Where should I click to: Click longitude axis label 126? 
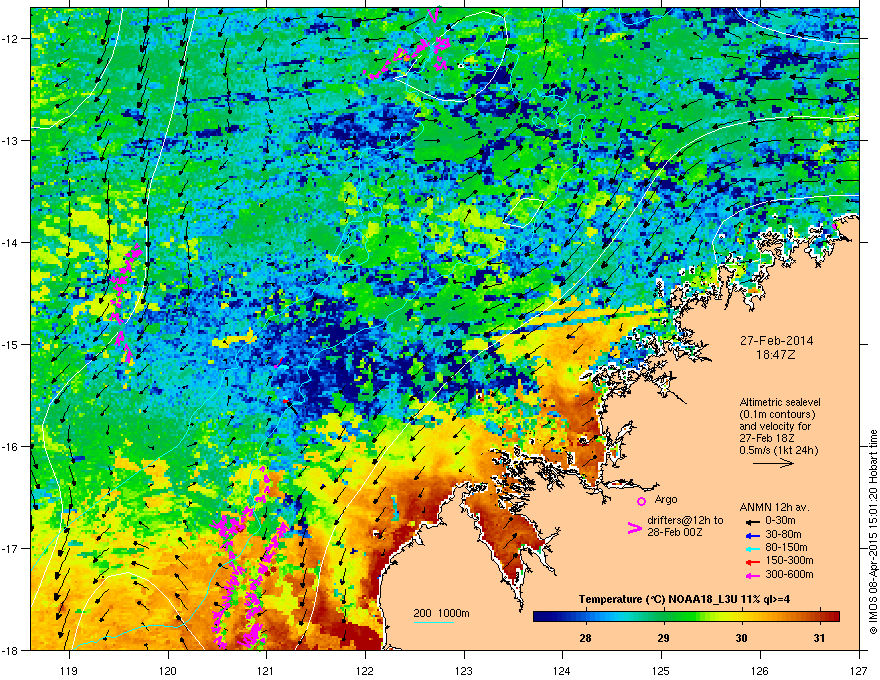tap(760, 670)
